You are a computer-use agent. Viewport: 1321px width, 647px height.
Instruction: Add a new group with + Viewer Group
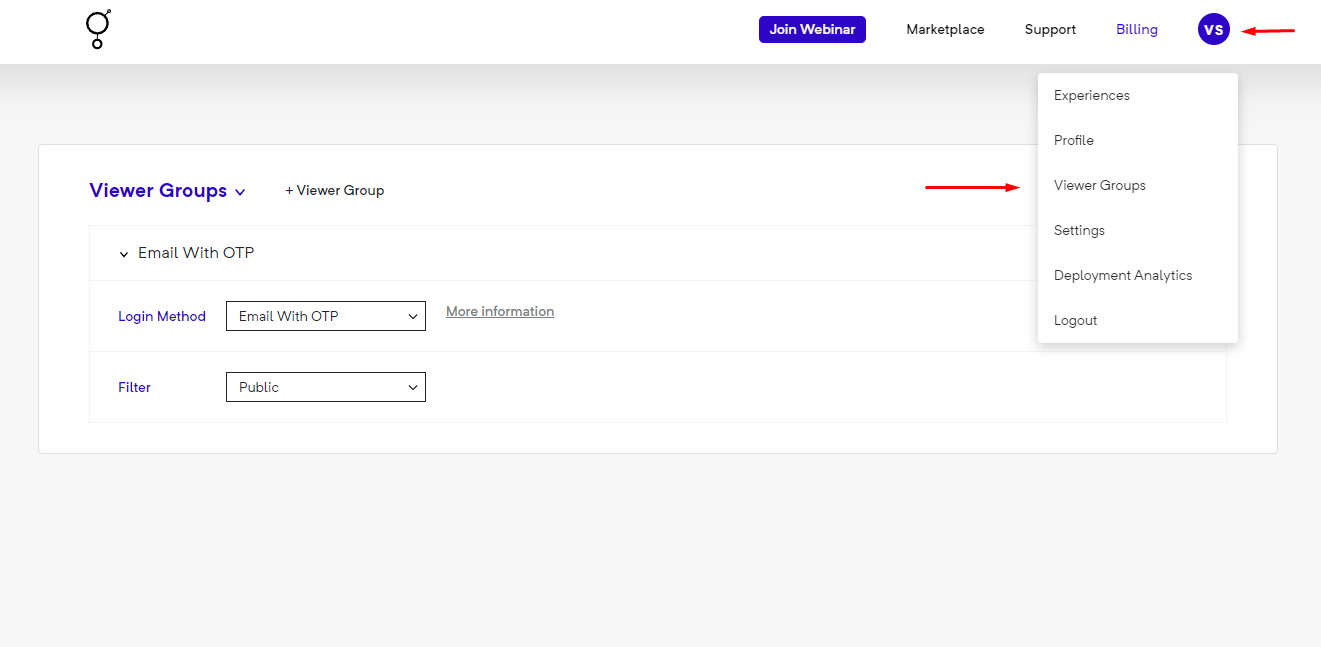click(334, 190)
